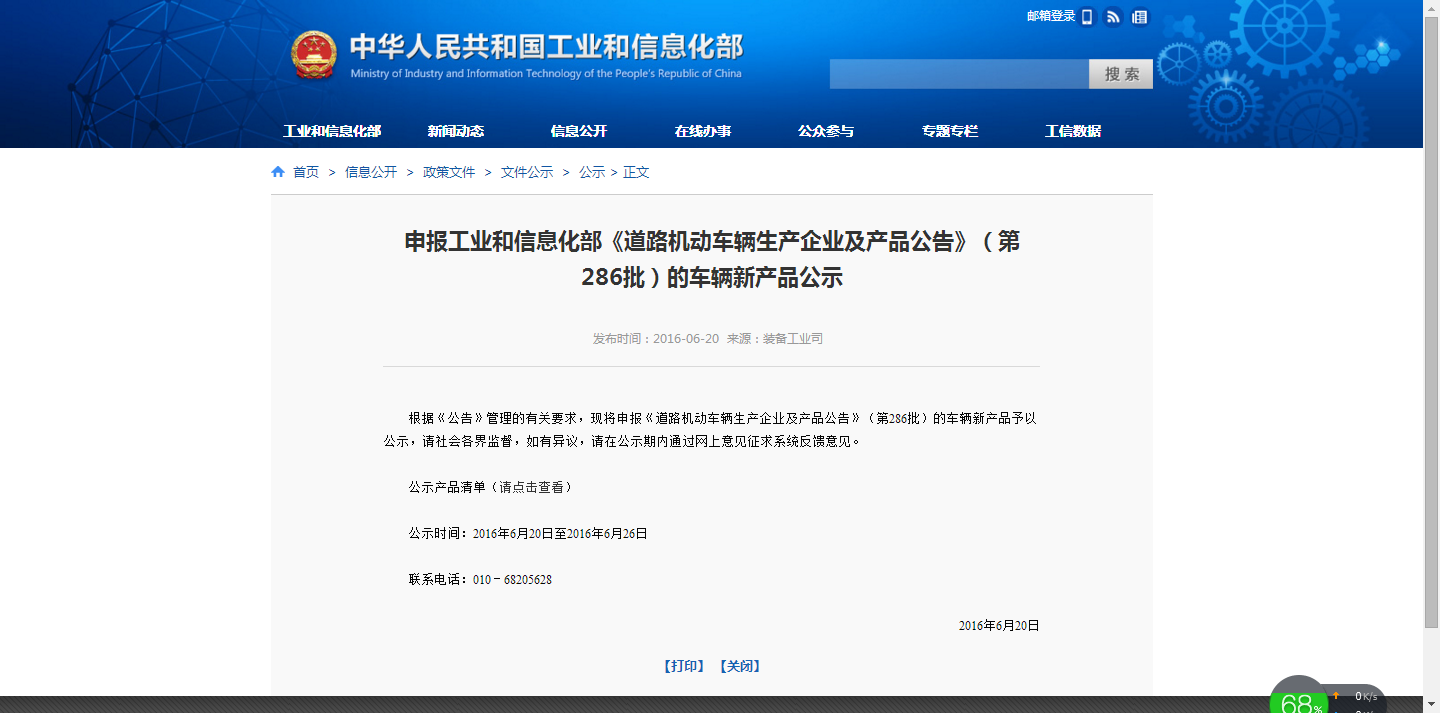
Task: Open the RSS feed icon
Action: pyautogui.click(x=1113, y=17)
